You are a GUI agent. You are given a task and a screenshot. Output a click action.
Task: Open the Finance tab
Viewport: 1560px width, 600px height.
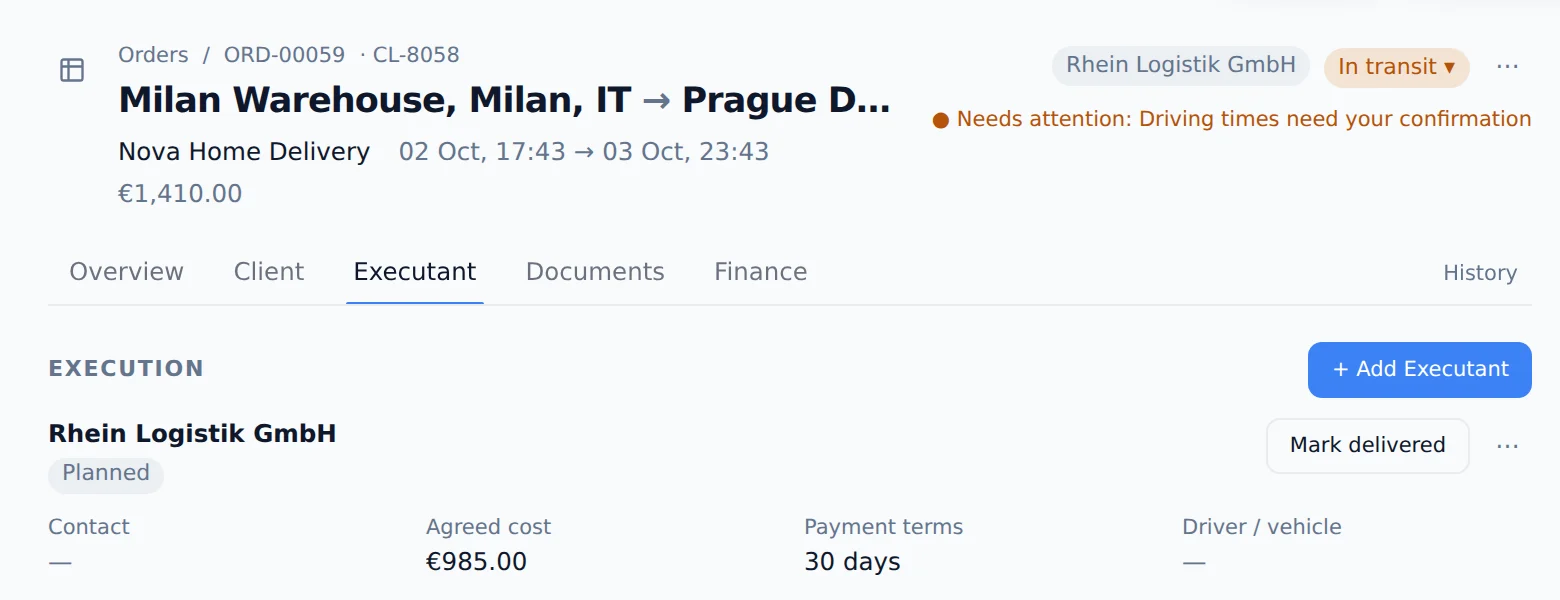pos(760,272)
